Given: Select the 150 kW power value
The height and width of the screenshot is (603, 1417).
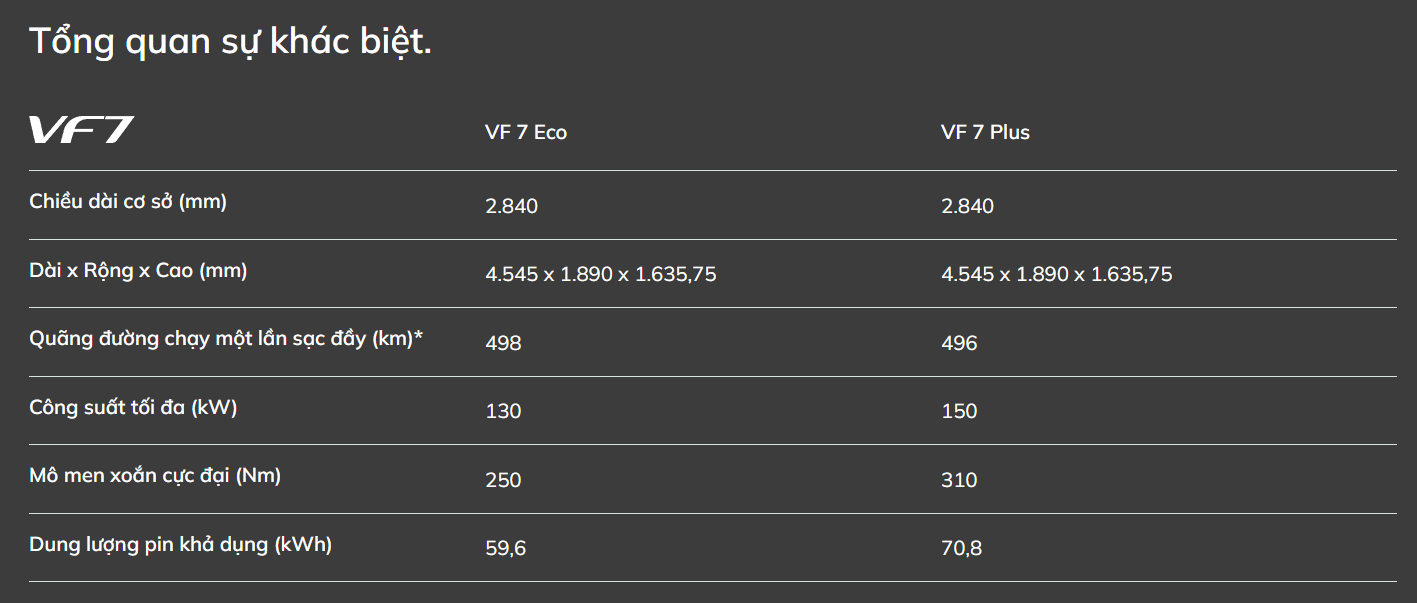Looking at the screenshot, I should [x=959, y=411].
